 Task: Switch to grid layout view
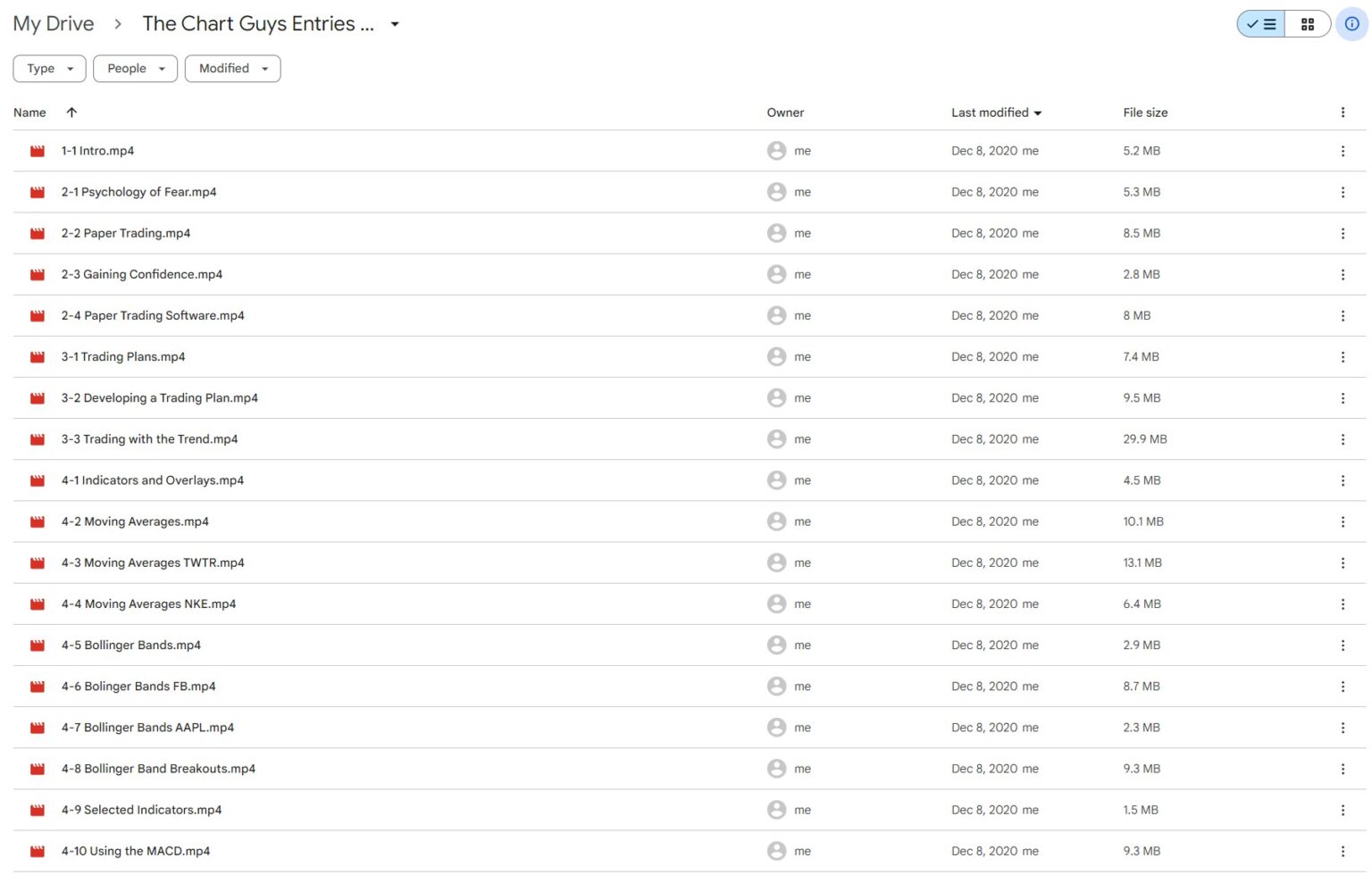click(x=1307, y=25)
